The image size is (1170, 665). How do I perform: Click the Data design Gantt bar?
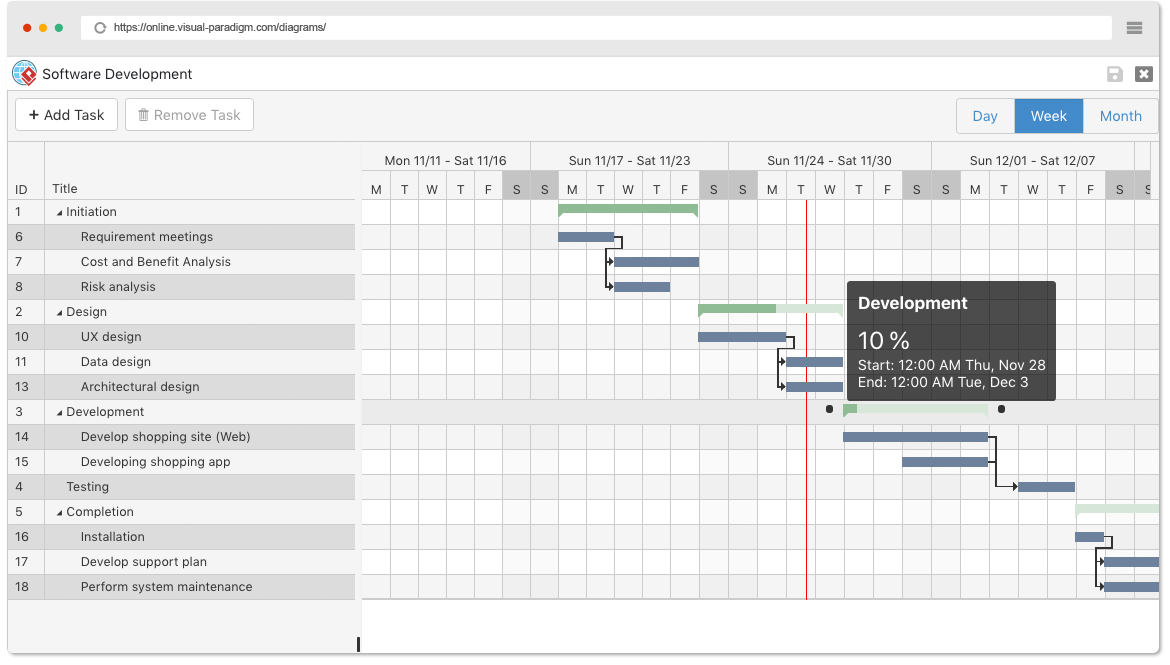coord(814,362)
